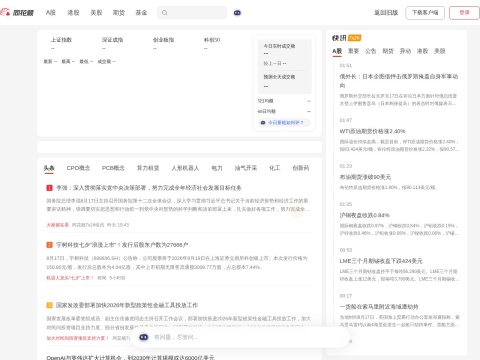Open the 沪铜夜盘收跌0.84% flash news
The height and width of the screenshot is (360, 480).
coord(365,215)
